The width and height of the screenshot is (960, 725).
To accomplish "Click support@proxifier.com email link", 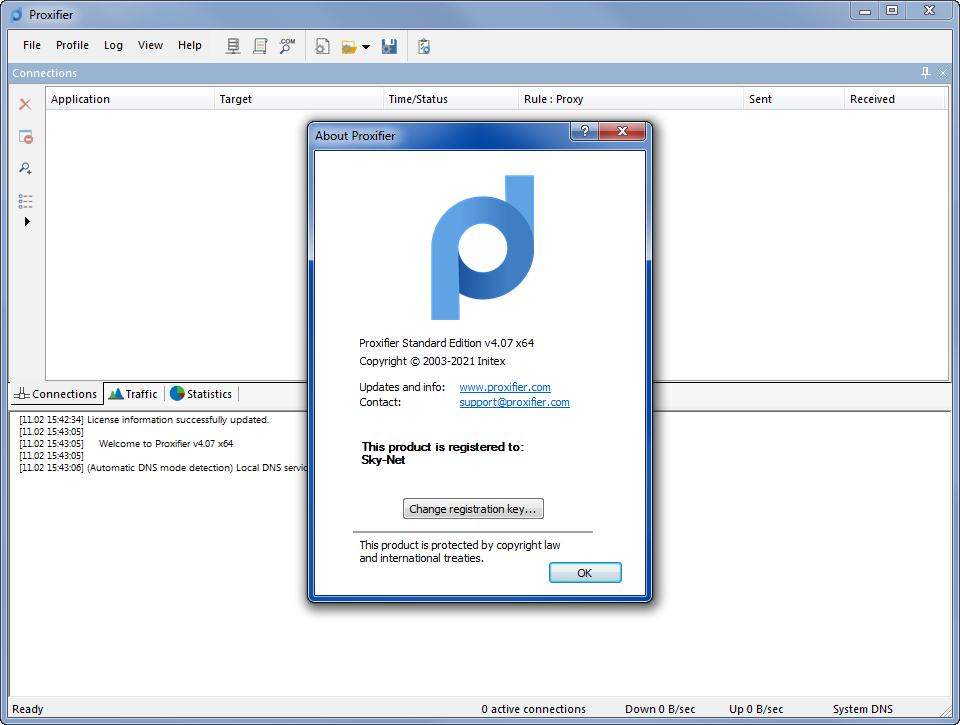I will click(x=514, y=402).
